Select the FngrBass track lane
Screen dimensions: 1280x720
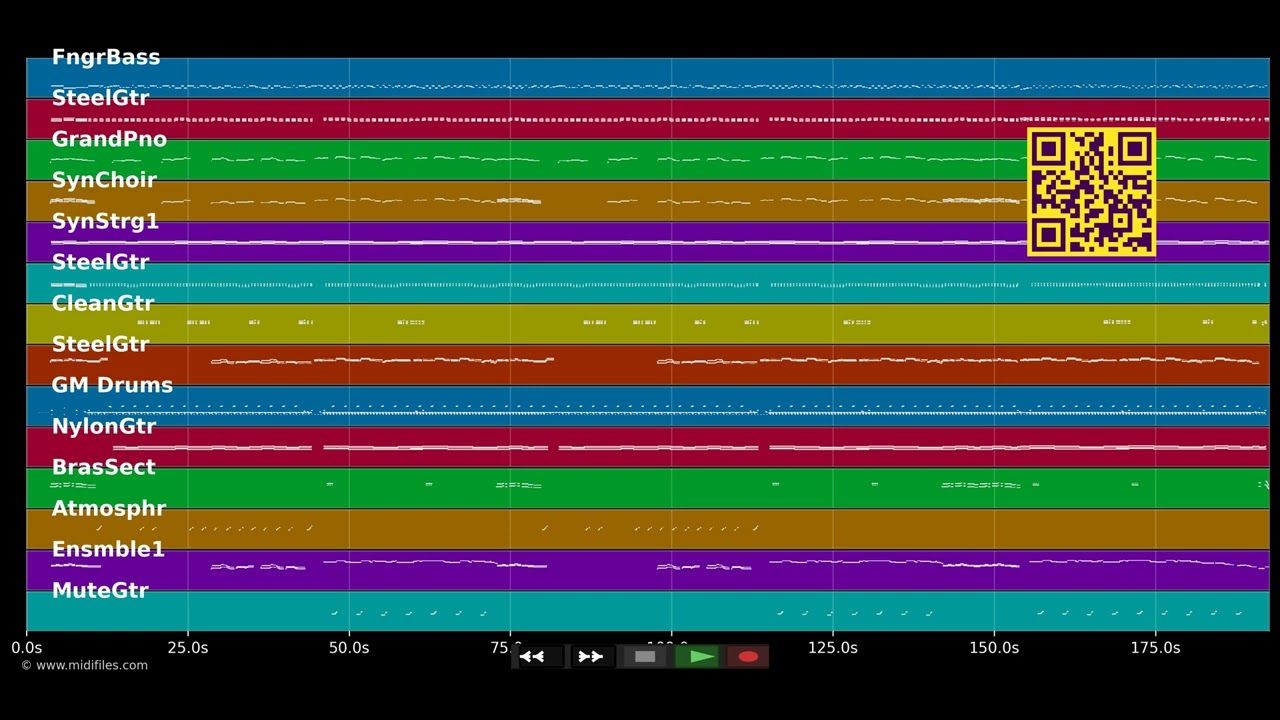(648, 78)
